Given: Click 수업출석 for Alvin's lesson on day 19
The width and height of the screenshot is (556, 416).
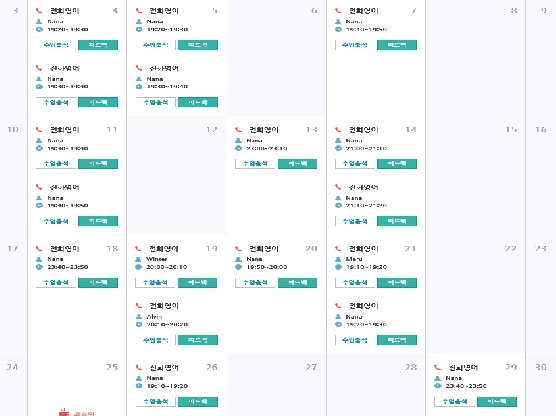Looking at the screenshot, I should [x=155, y=340].
